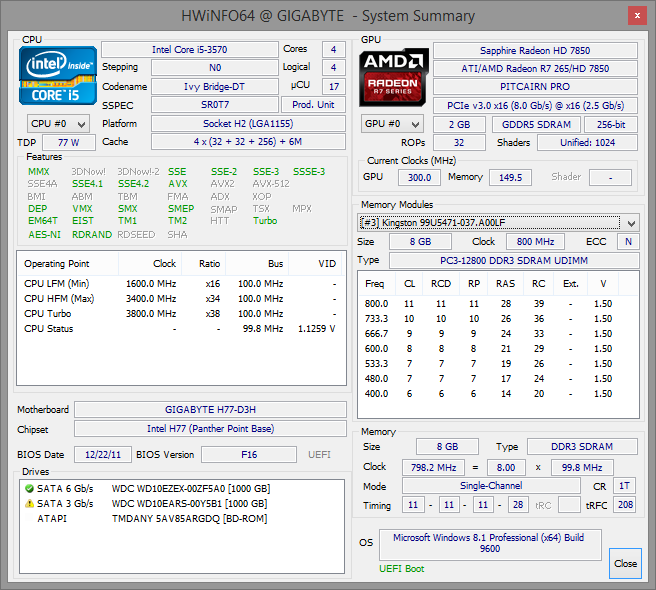Click the GDDR5 SDRAM memory type field
The width and height of the screenshot is (656, 590).
click(x=536, y=125)
